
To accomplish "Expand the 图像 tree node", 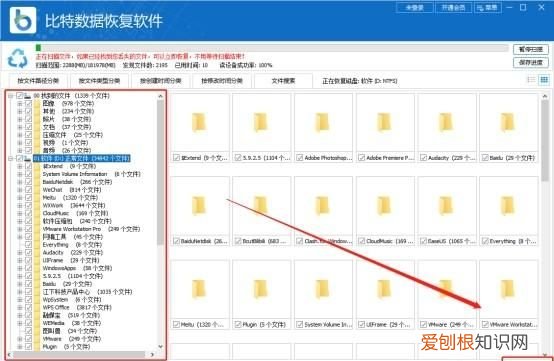I will coord(20,103).
